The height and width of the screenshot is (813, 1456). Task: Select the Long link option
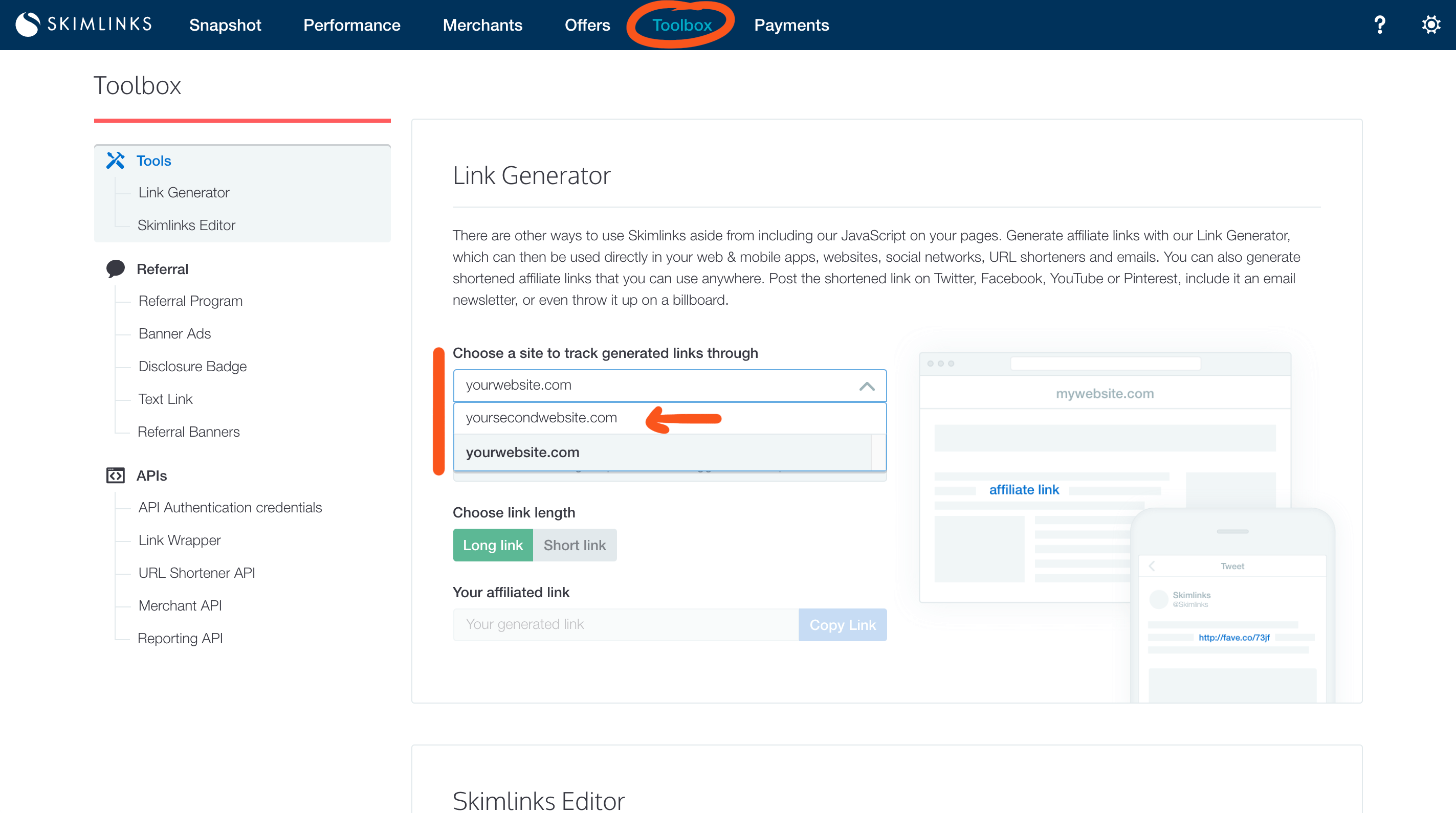(493, 545)
